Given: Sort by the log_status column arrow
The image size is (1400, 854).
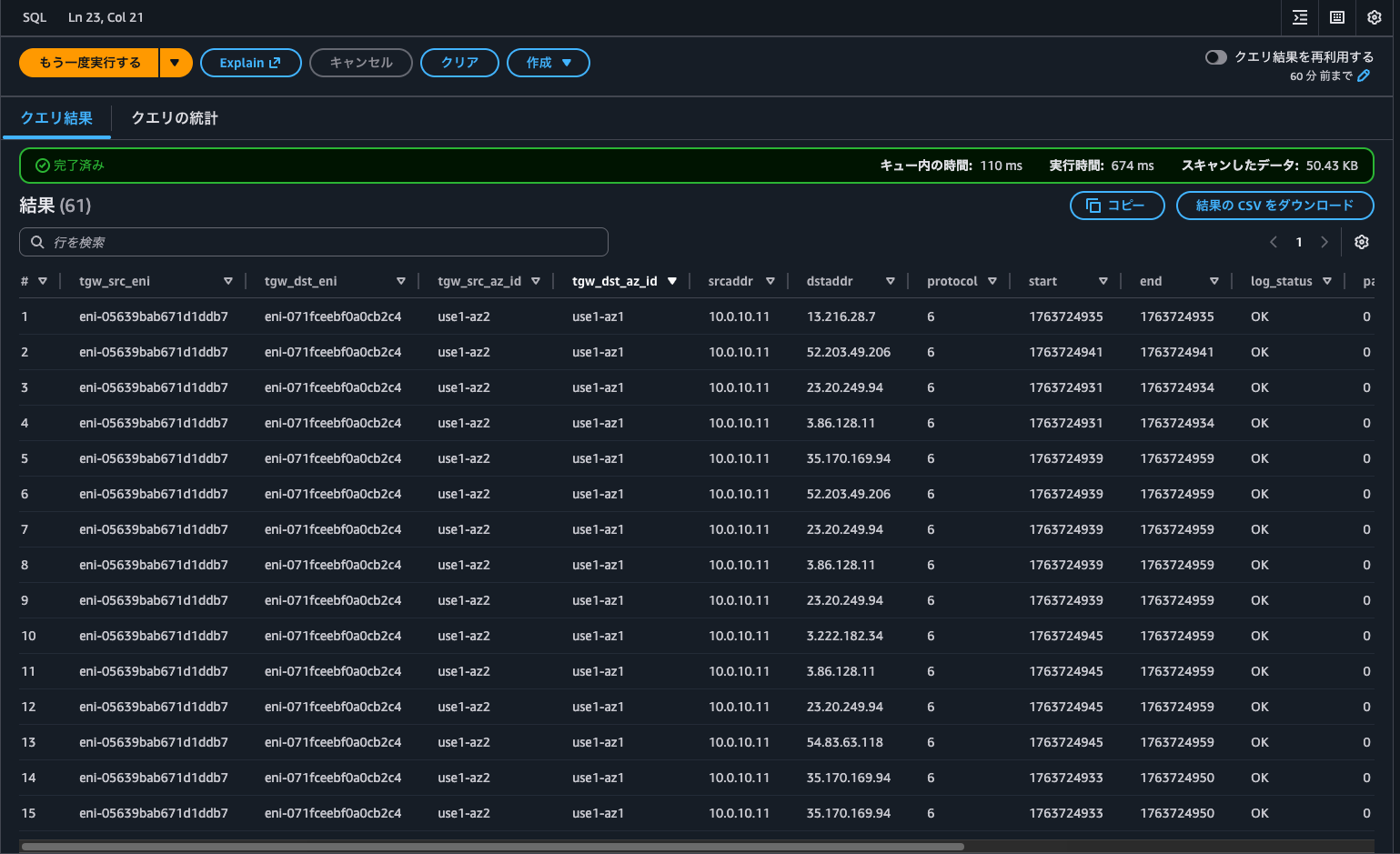Looking at the screenshot, I should [1327, 281].
